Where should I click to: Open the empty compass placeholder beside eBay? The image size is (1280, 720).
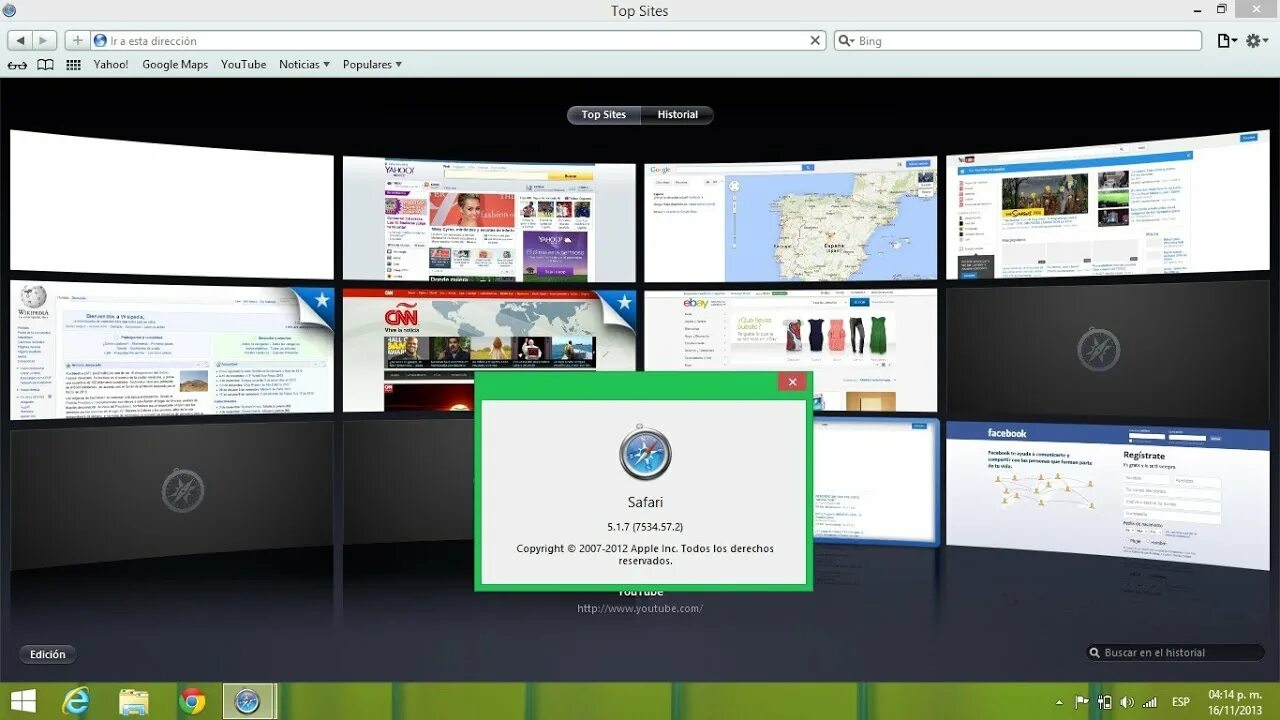(x=1108, y=350)
